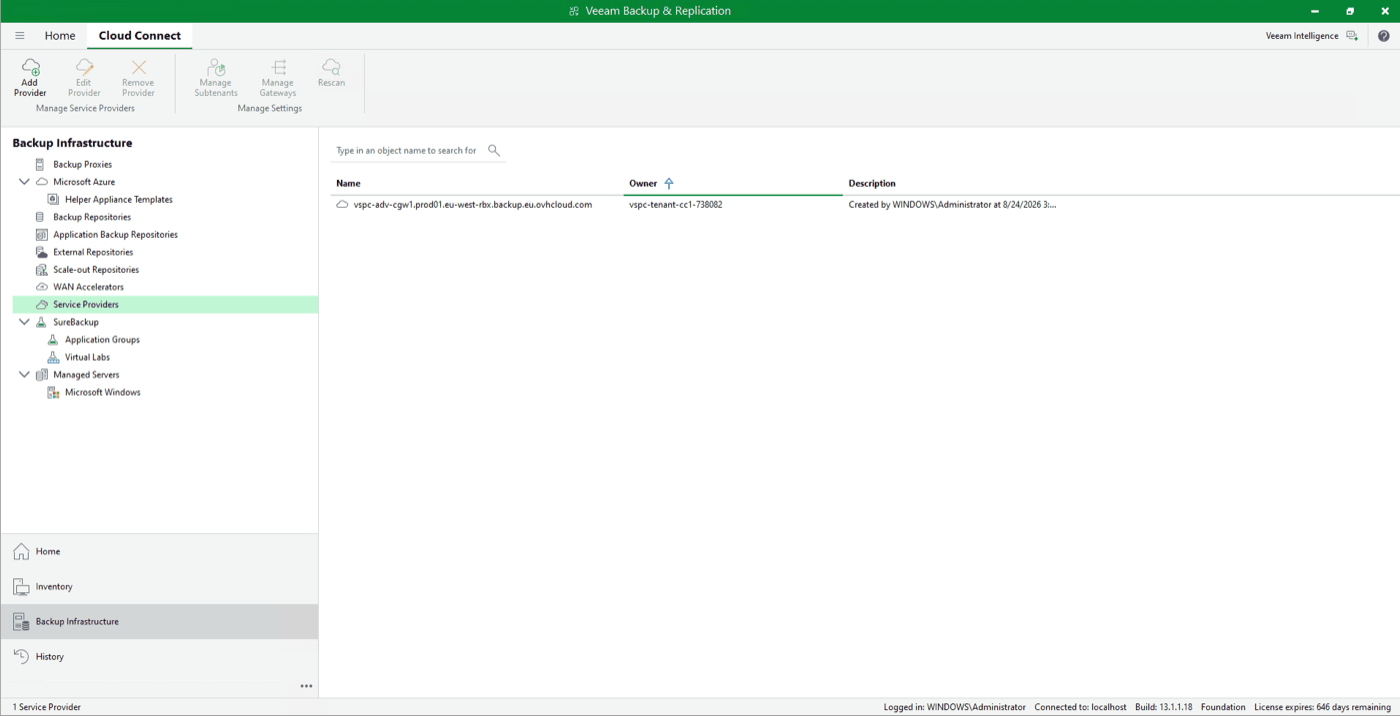Open the navigation pane overflow dots
The height and width of the screenshot is (716, 1400).
tap(306, 686)
